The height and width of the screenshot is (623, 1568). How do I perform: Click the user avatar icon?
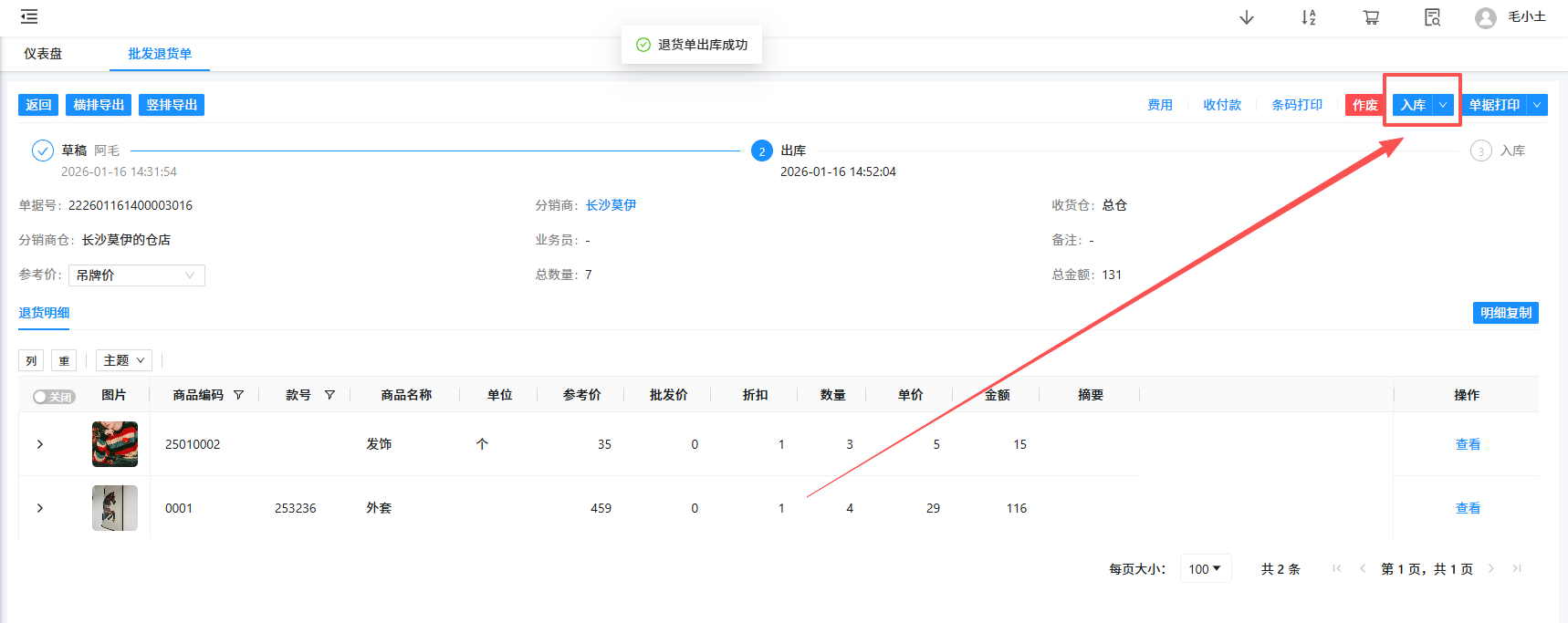coord(1485,18)
